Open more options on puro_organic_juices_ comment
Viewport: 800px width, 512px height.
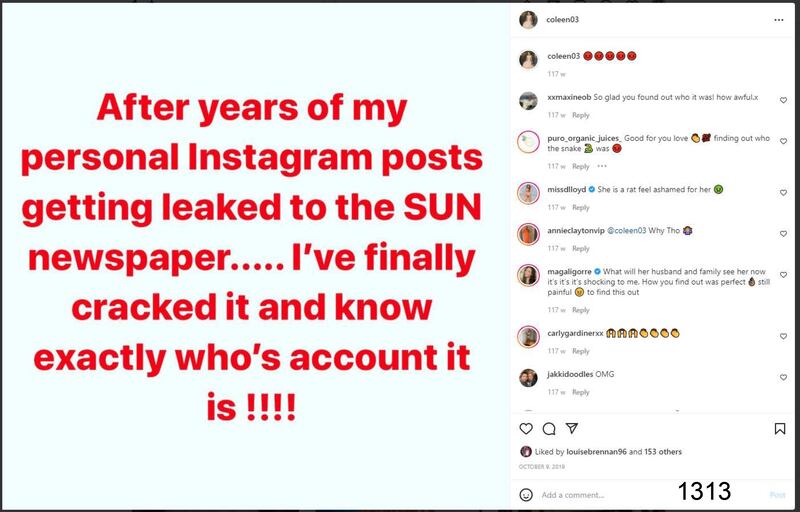pyautogui.click(x=601, y=166)
